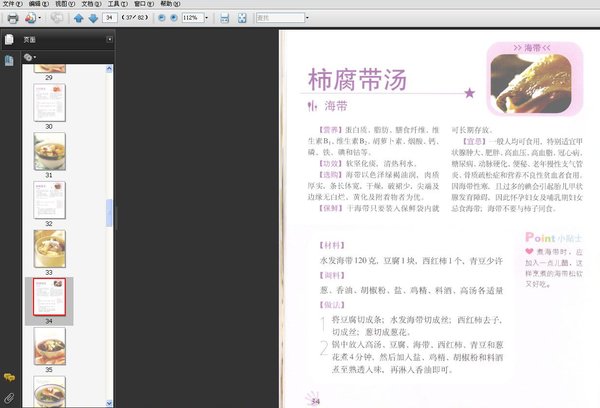Screen dimensions: 600x408
Task: Click the 【做法】 heading in the recipe
Action: tap(332, 305)
